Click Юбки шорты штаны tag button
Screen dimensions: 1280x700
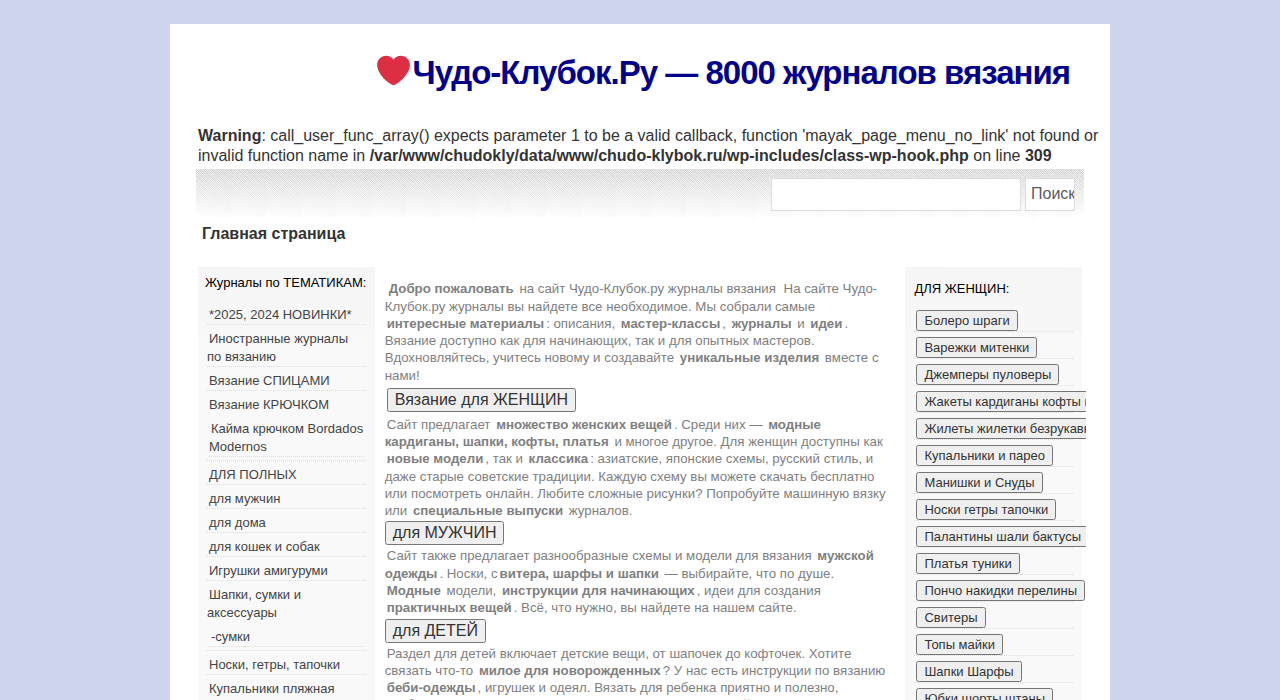click(x=984, y=694)
